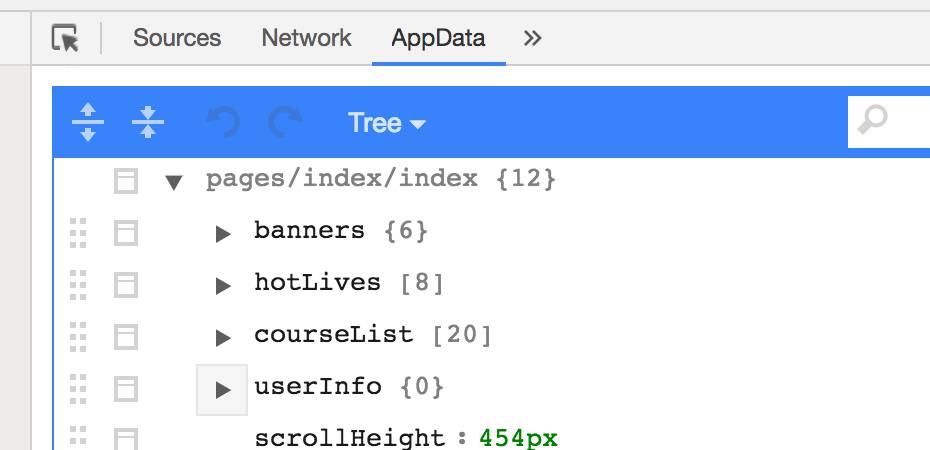
Task: Grab the drag handle of banners row
Action: [x=78, y=232]
